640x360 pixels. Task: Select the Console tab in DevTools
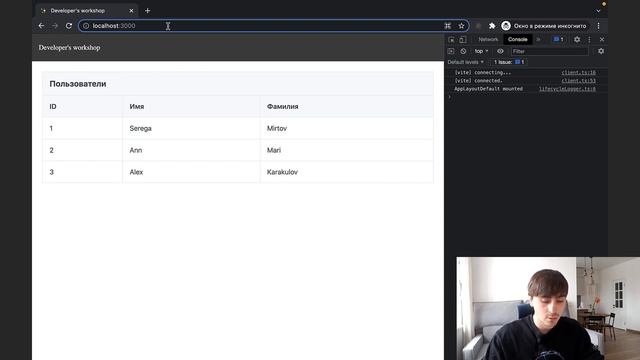click(518, 40)
